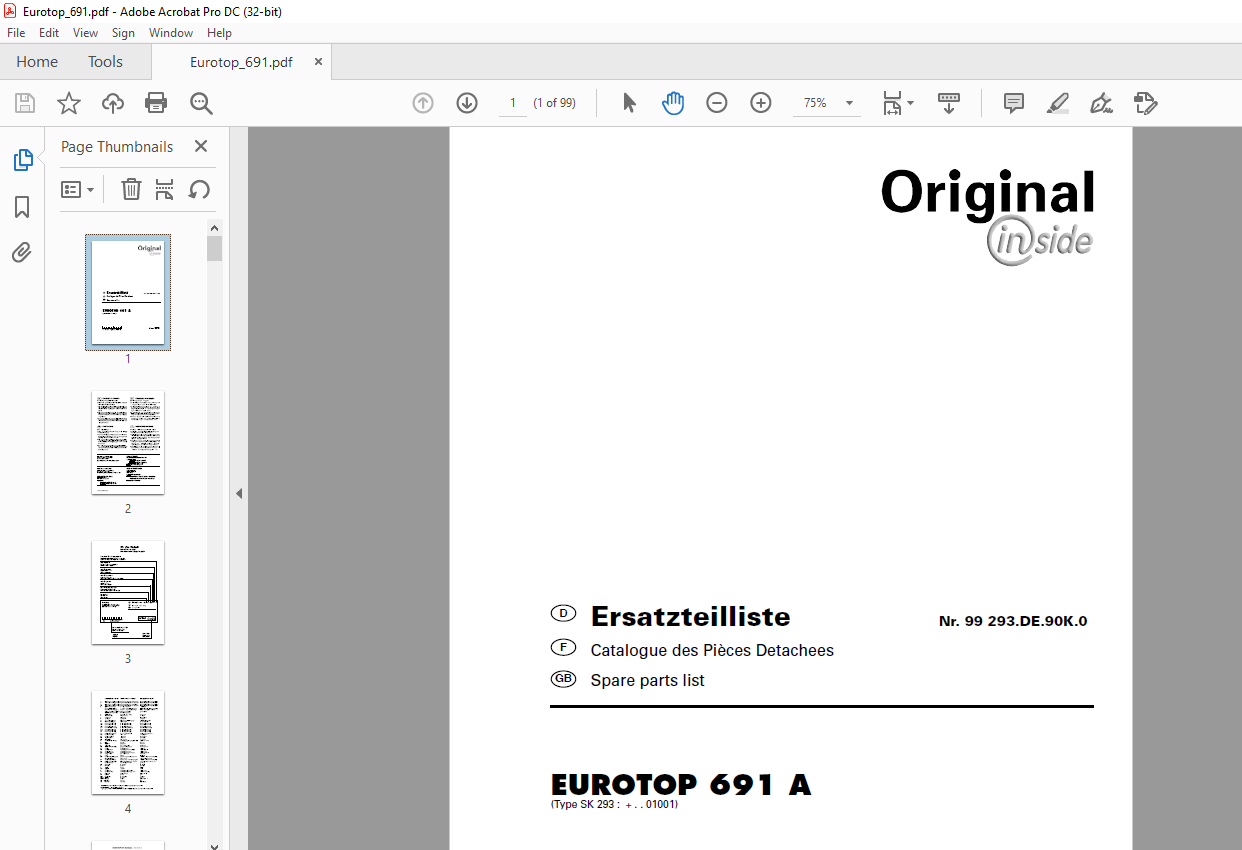Viewport: 1242px width, 850px height.
Task: Open the Attachments paperclip icon
Action: click(x=22, y=252)
